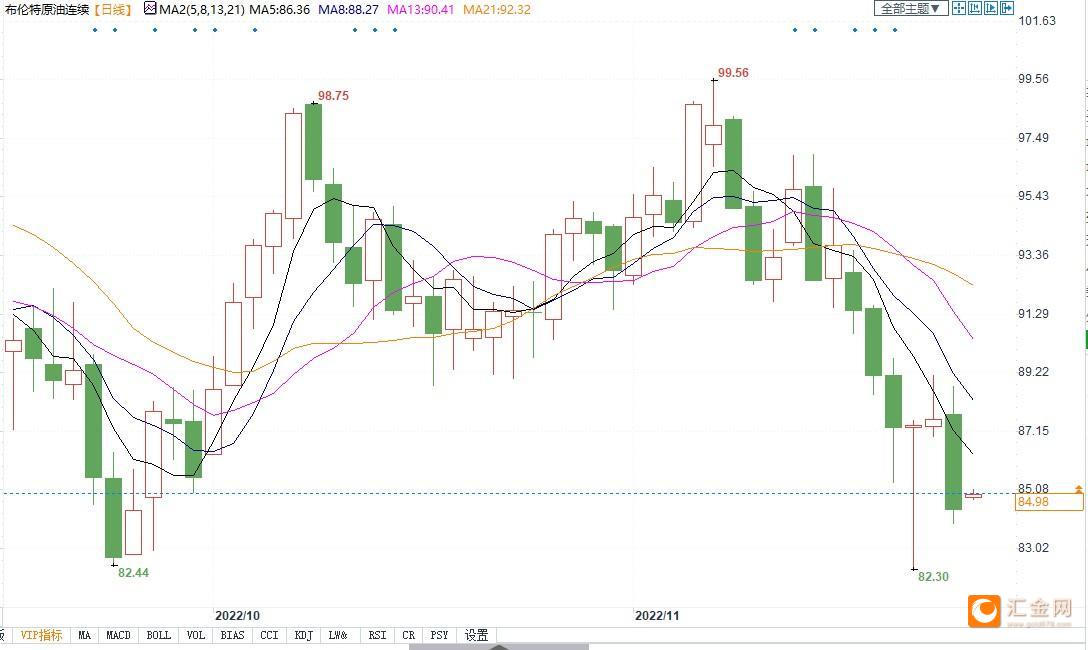This screenshot has width=1088, height=650.
Task: Select the LW& indicator tab
Action: (339, 635)
